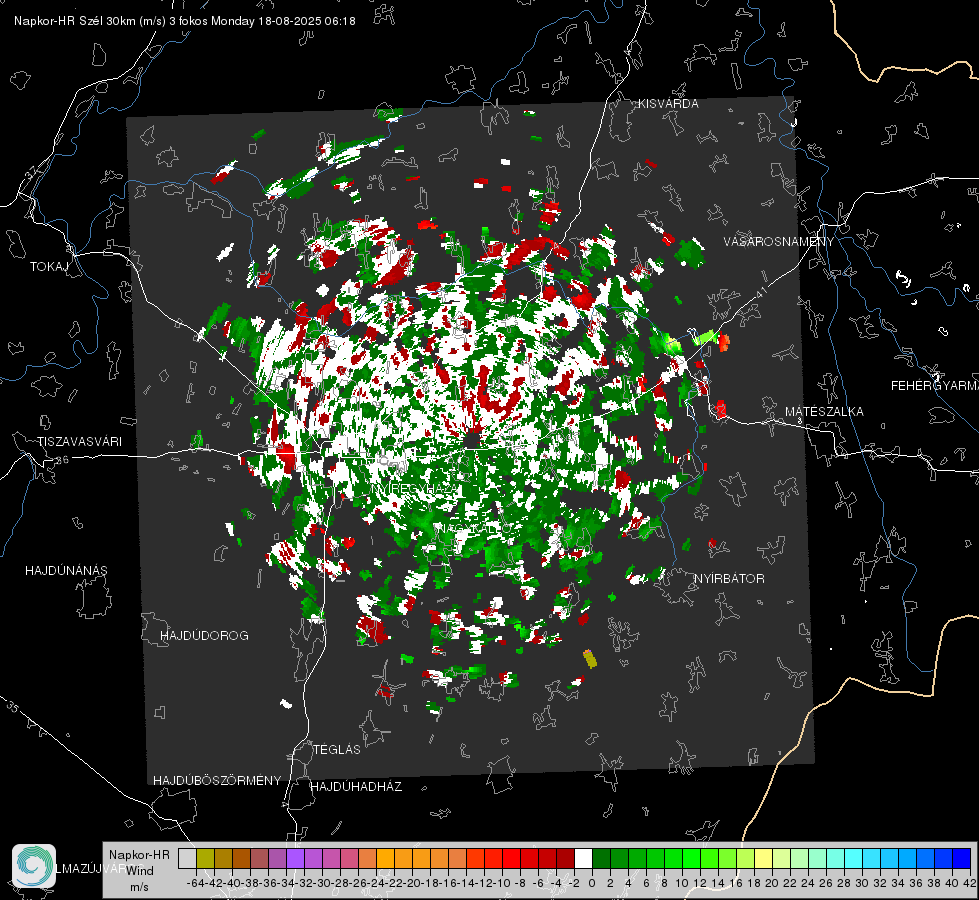Click the HAJDÚDOROG town label
The height and width of the screenshot is (900, 979).
pyautogui.click(x=204, y=636)
